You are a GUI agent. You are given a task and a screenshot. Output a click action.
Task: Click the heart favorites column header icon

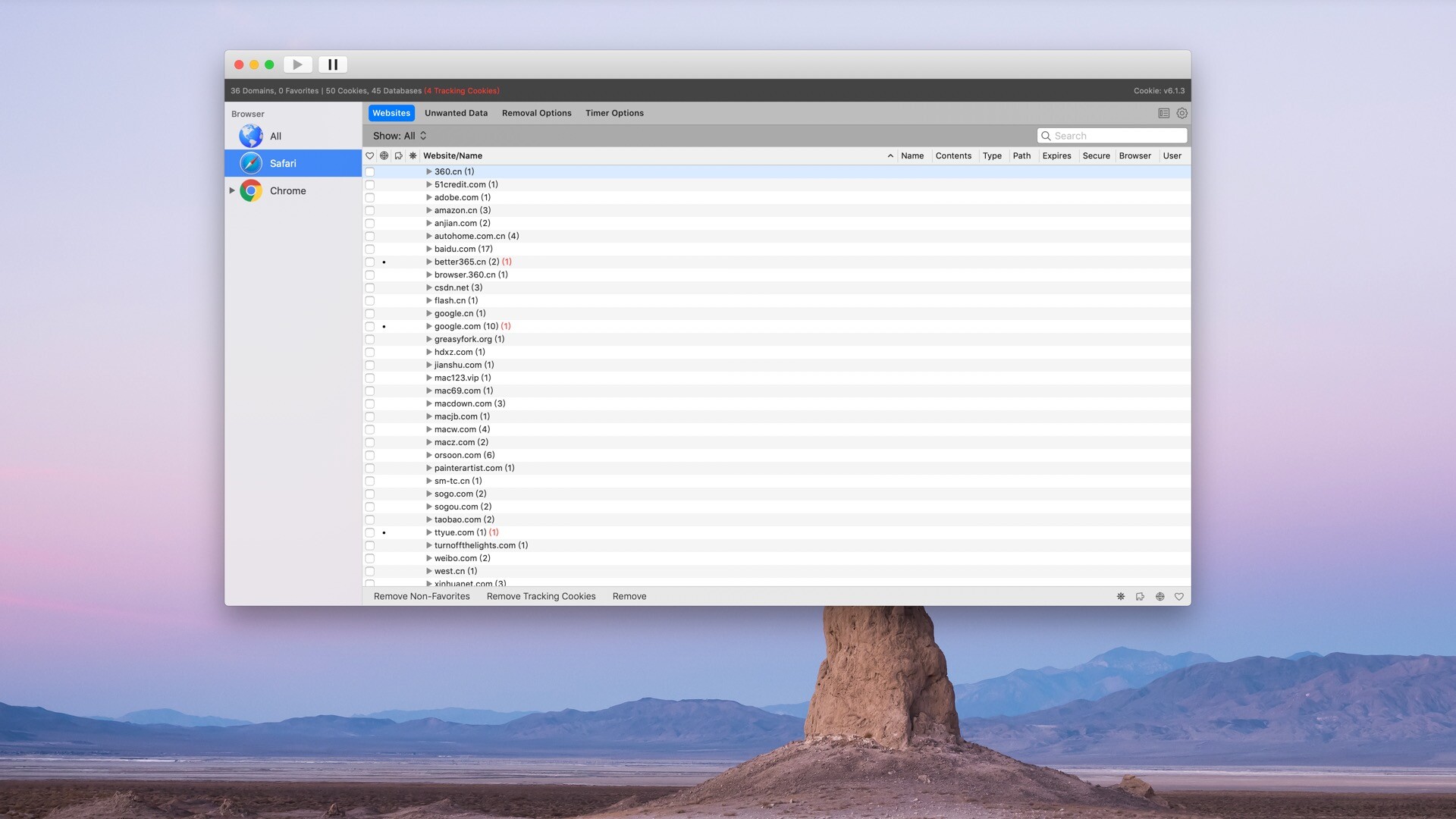(x=370, y=156)
